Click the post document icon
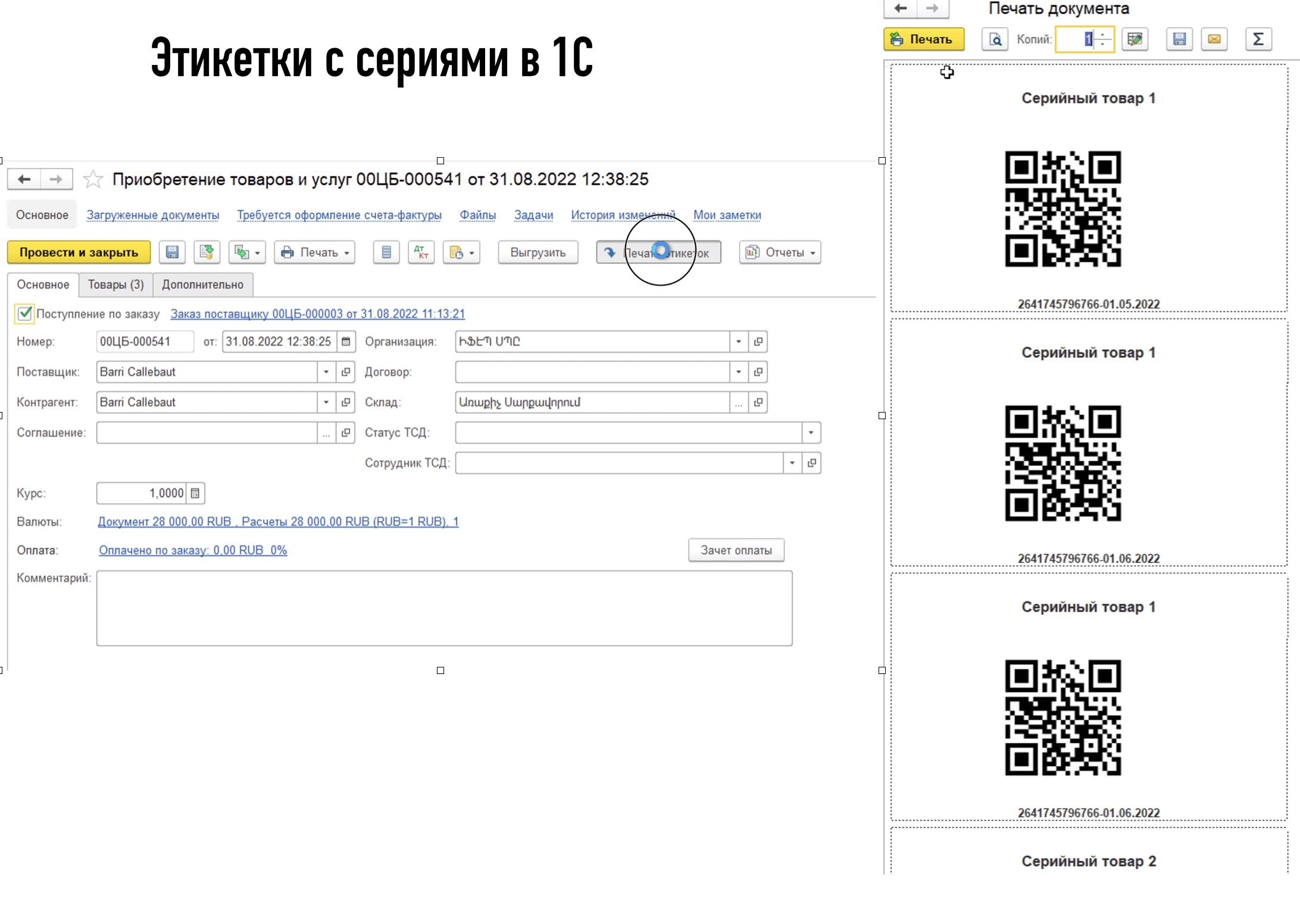The height and width of the screenshot is (924, 1300). [x=207, y=252]
